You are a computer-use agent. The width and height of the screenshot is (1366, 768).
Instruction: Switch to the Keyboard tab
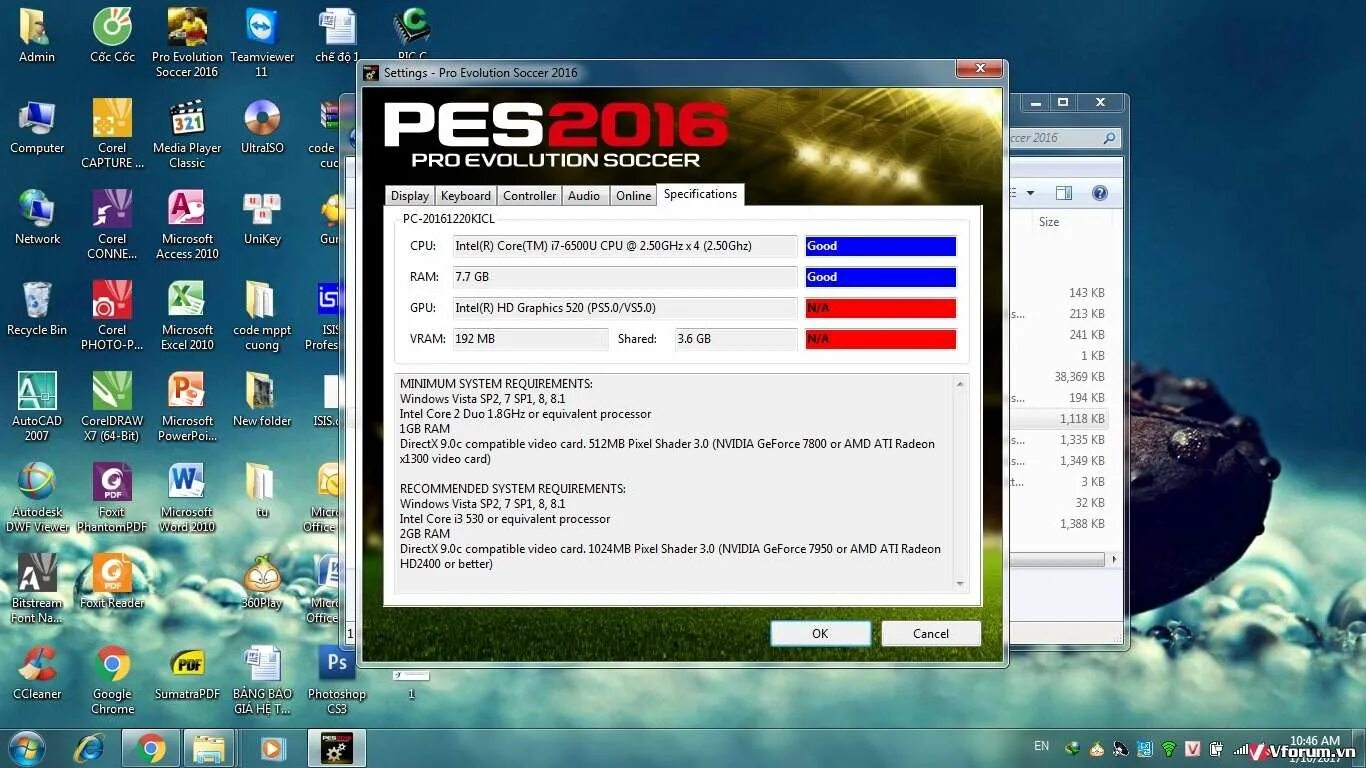coord(465,196)
